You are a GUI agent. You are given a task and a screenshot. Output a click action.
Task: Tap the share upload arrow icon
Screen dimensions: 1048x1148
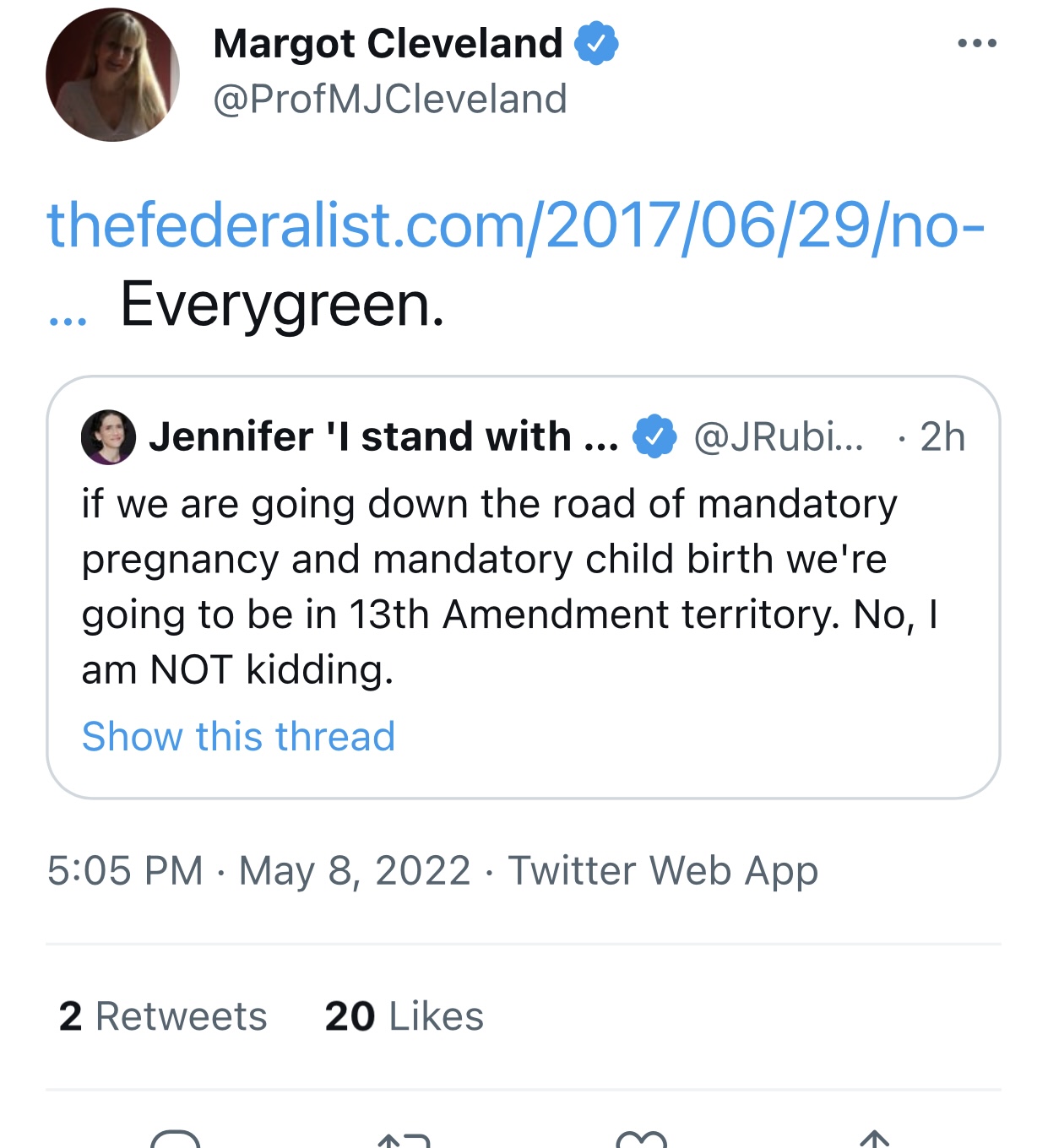point(875,1139)
